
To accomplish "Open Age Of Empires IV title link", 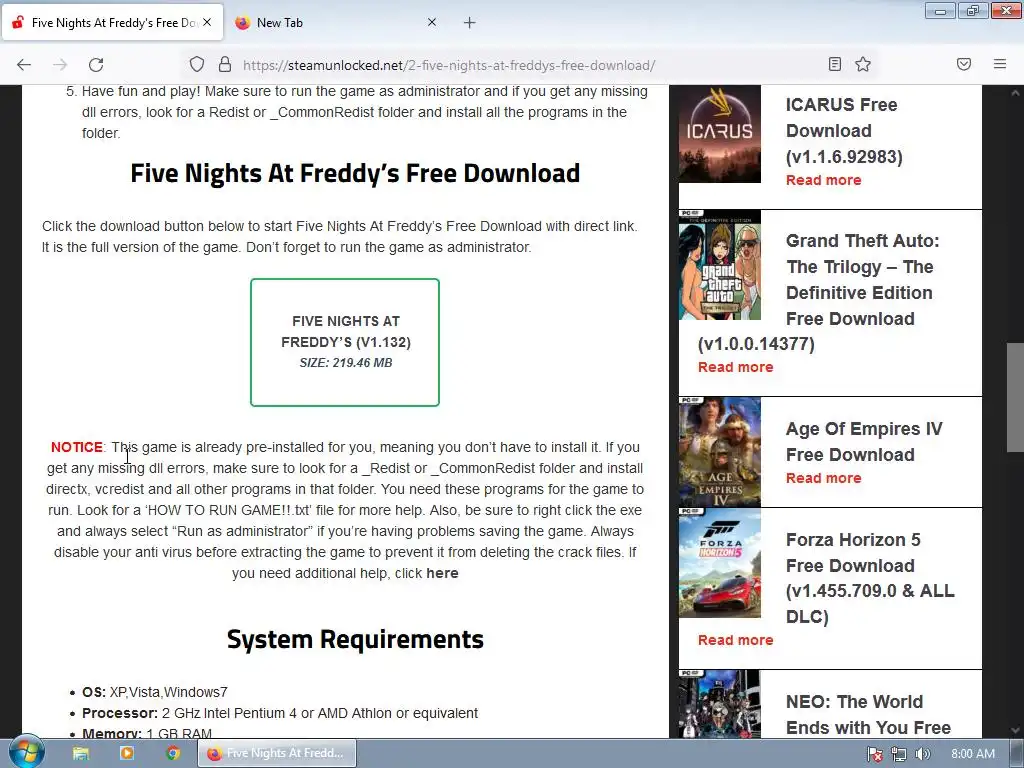I will coord(864,441).
